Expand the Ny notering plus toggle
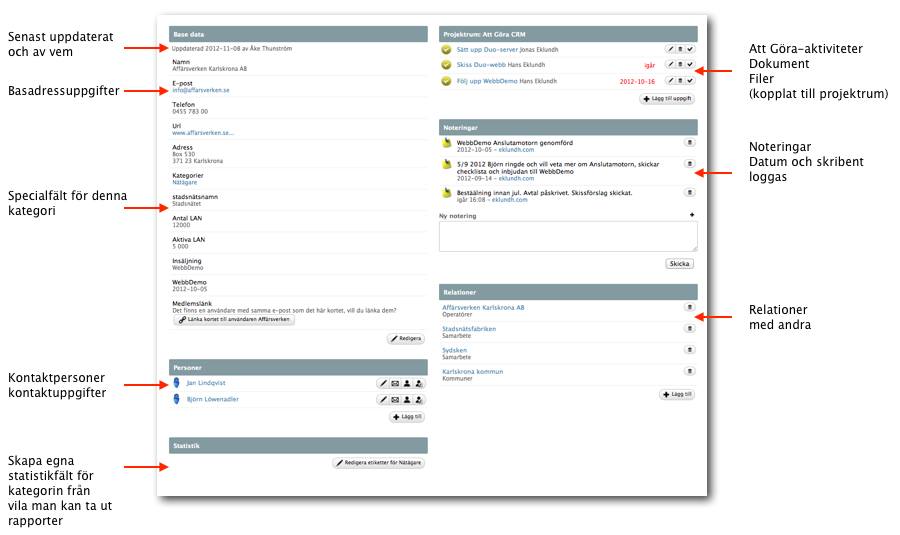 point(692,215)
